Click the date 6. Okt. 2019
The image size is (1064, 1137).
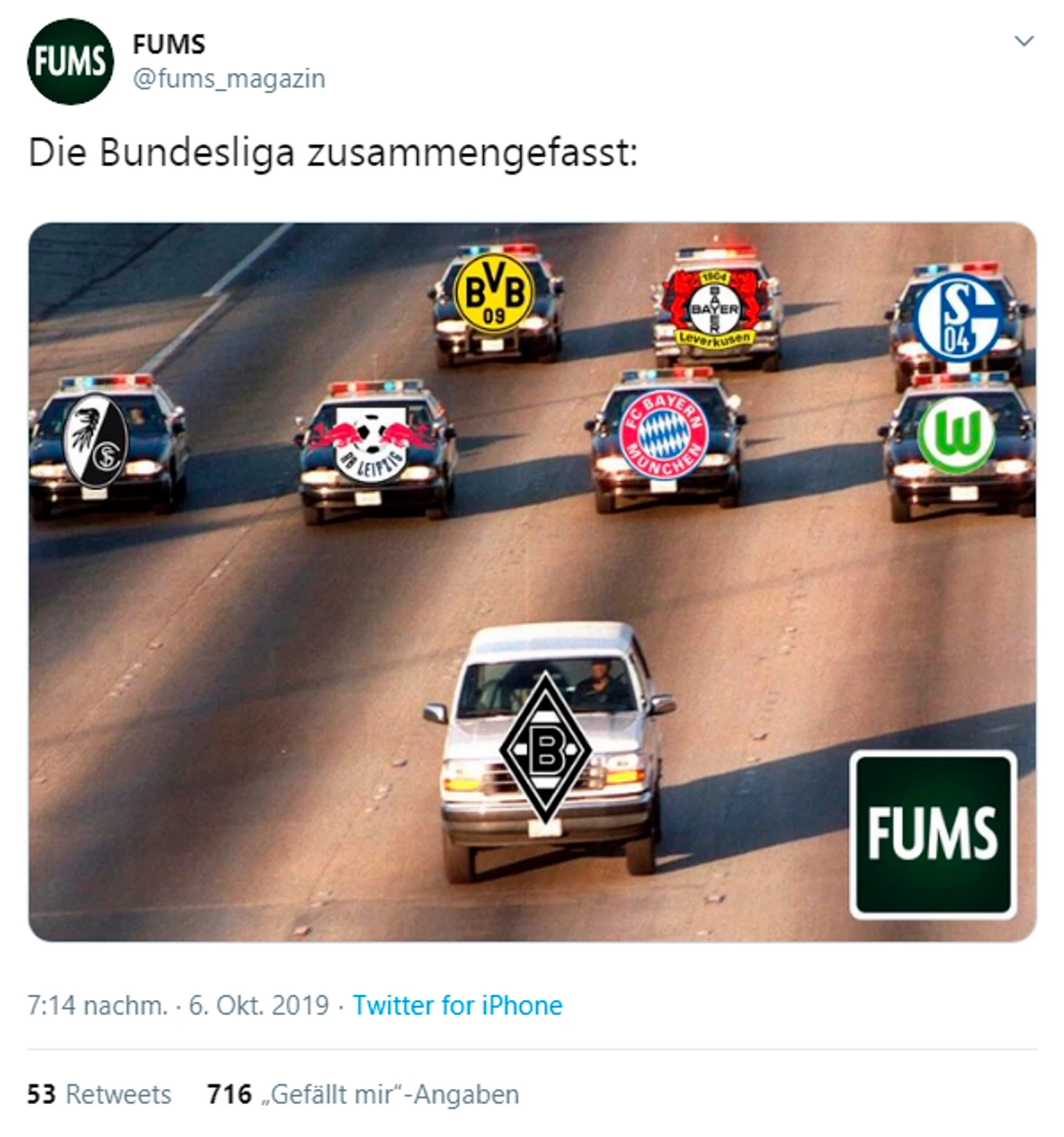(x=259, y=1005)
